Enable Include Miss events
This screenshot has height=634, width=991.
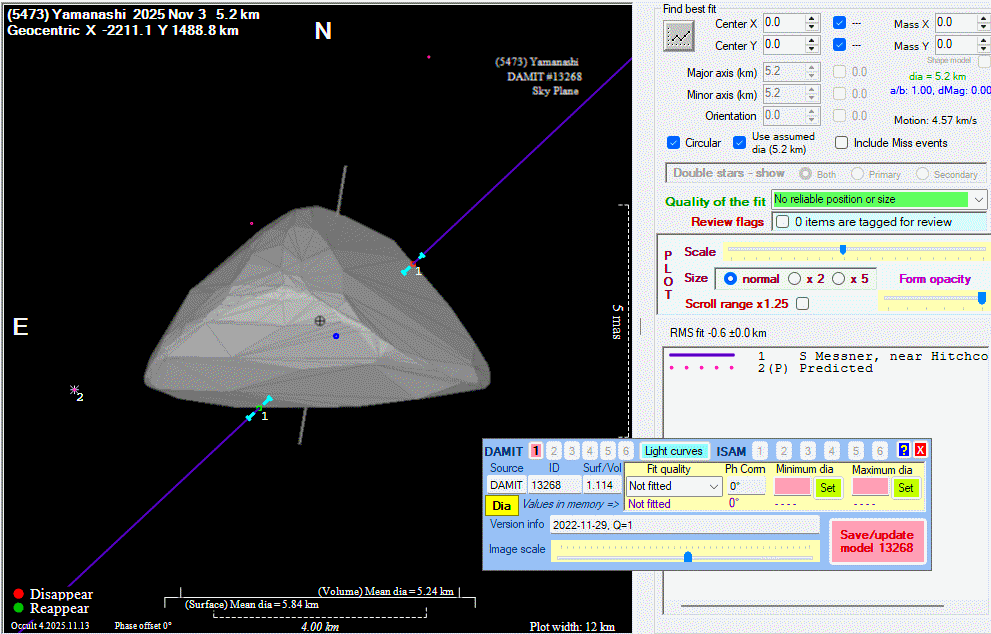[841, 143]
